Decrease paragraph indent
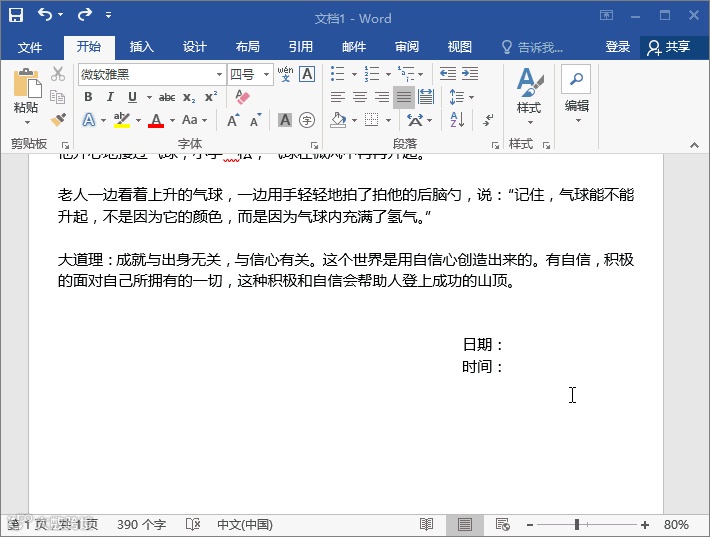Image resolution: width=710 pixels, height=537 pixels. click(x=448, y=74)
